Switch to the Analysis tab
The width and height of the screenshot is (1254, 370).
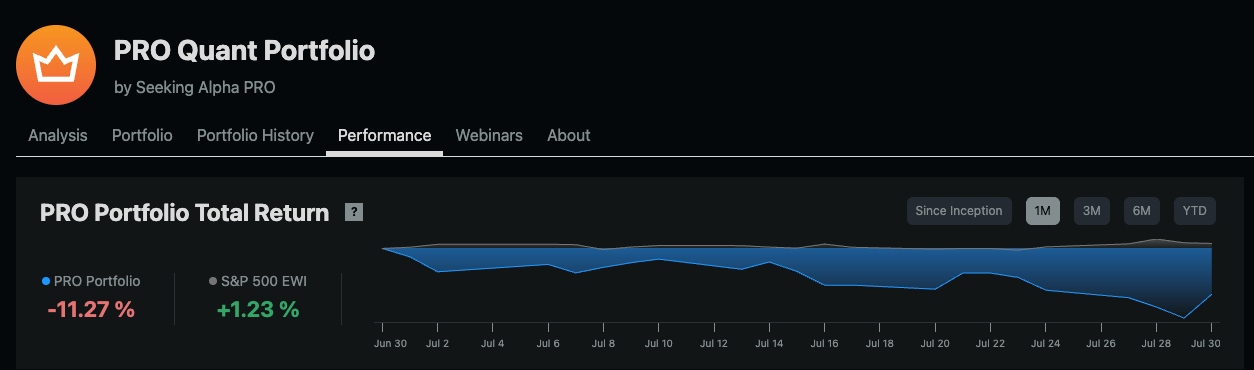58,135
